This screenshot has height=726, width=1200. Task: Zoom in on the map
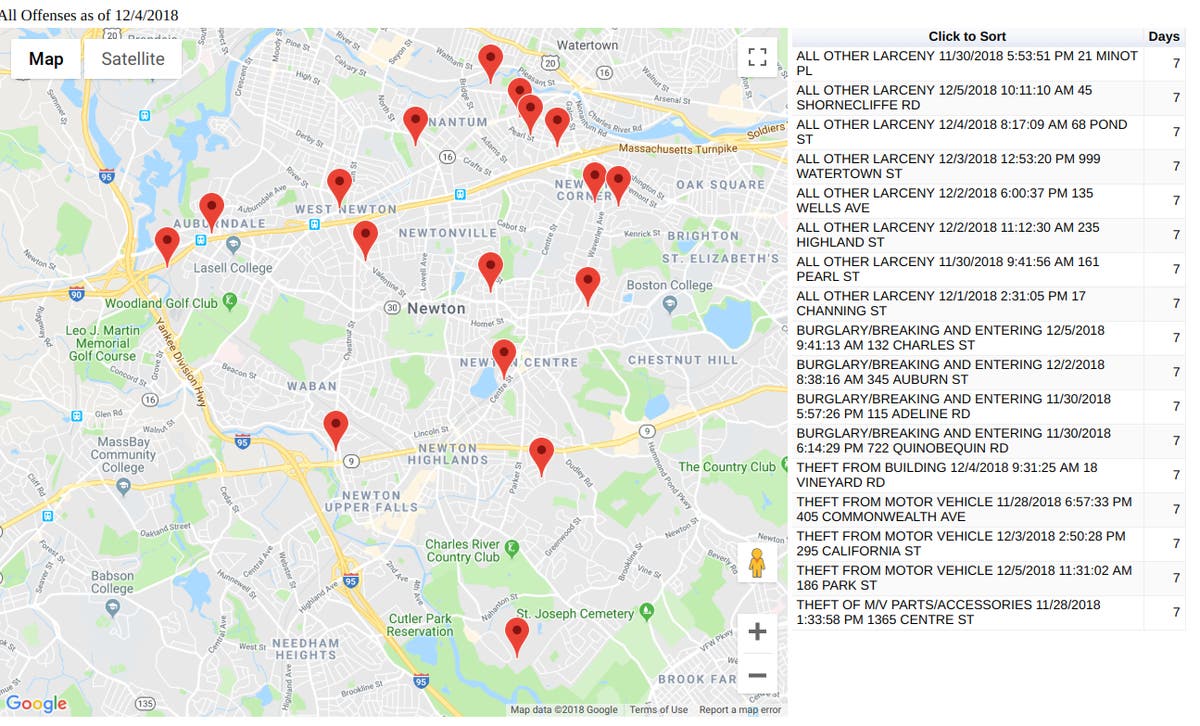click(757, 632)
